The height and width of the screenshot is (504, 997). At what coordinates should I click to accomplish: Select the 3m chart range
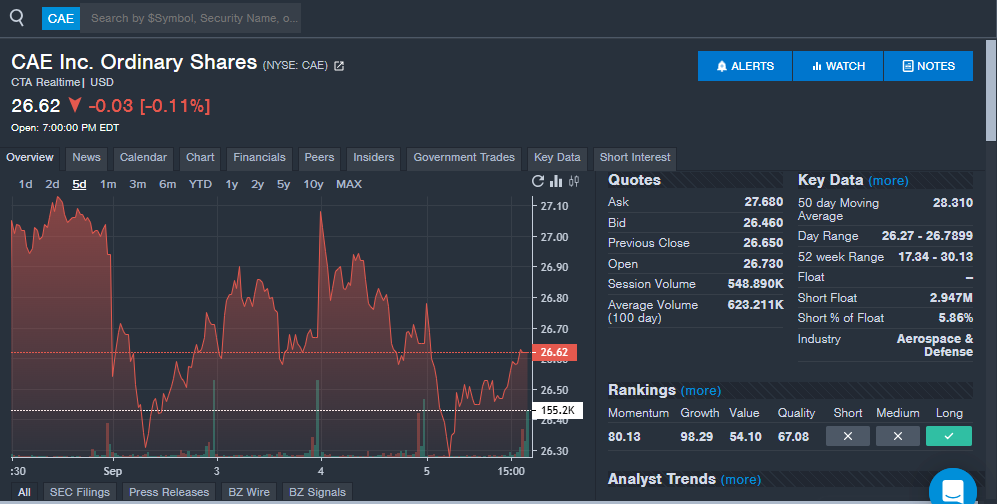tap(138, 184)
